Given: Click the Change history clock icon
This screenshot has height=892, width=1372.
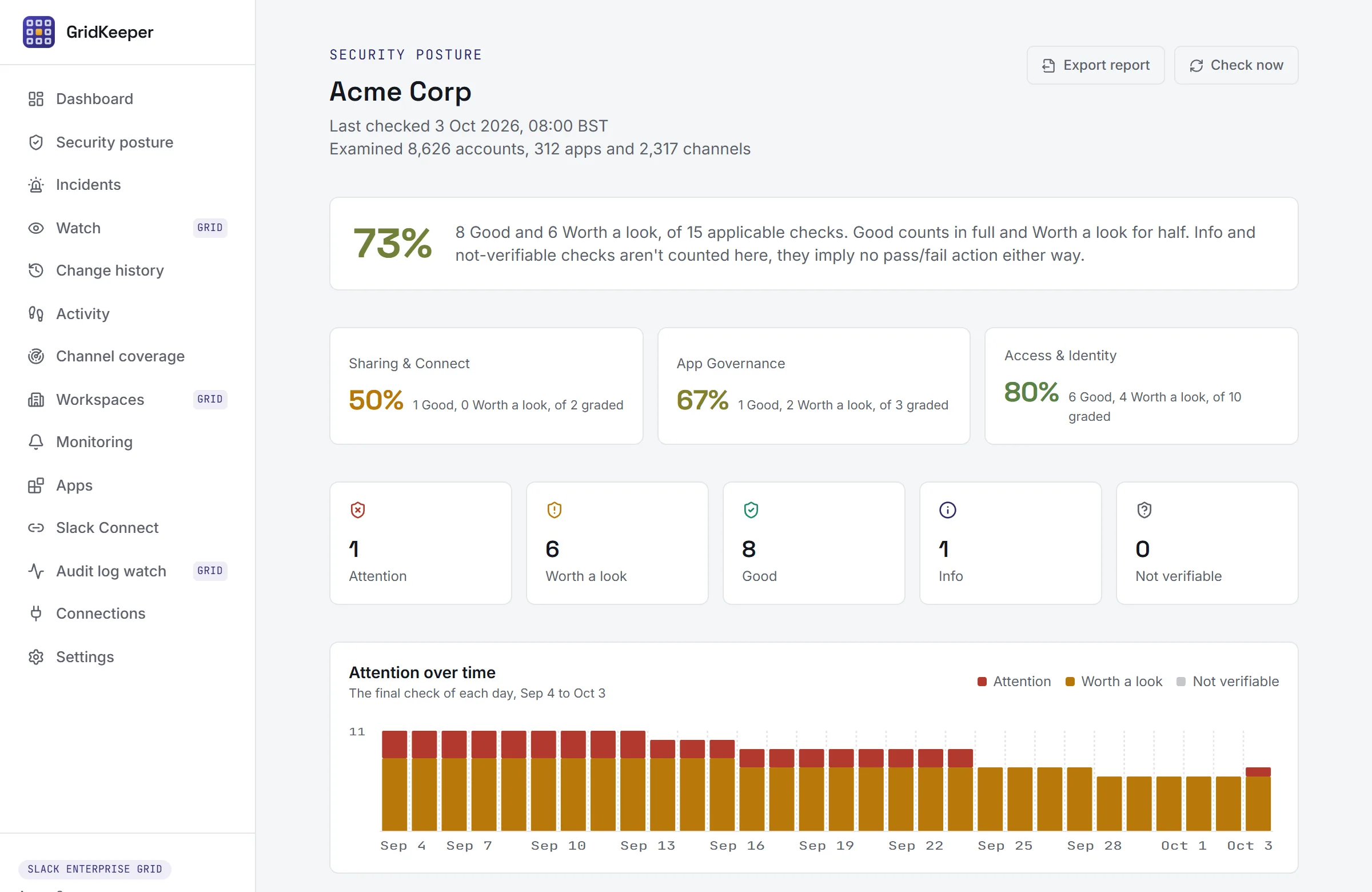Looking at the screenshot, I should (36, 270).
